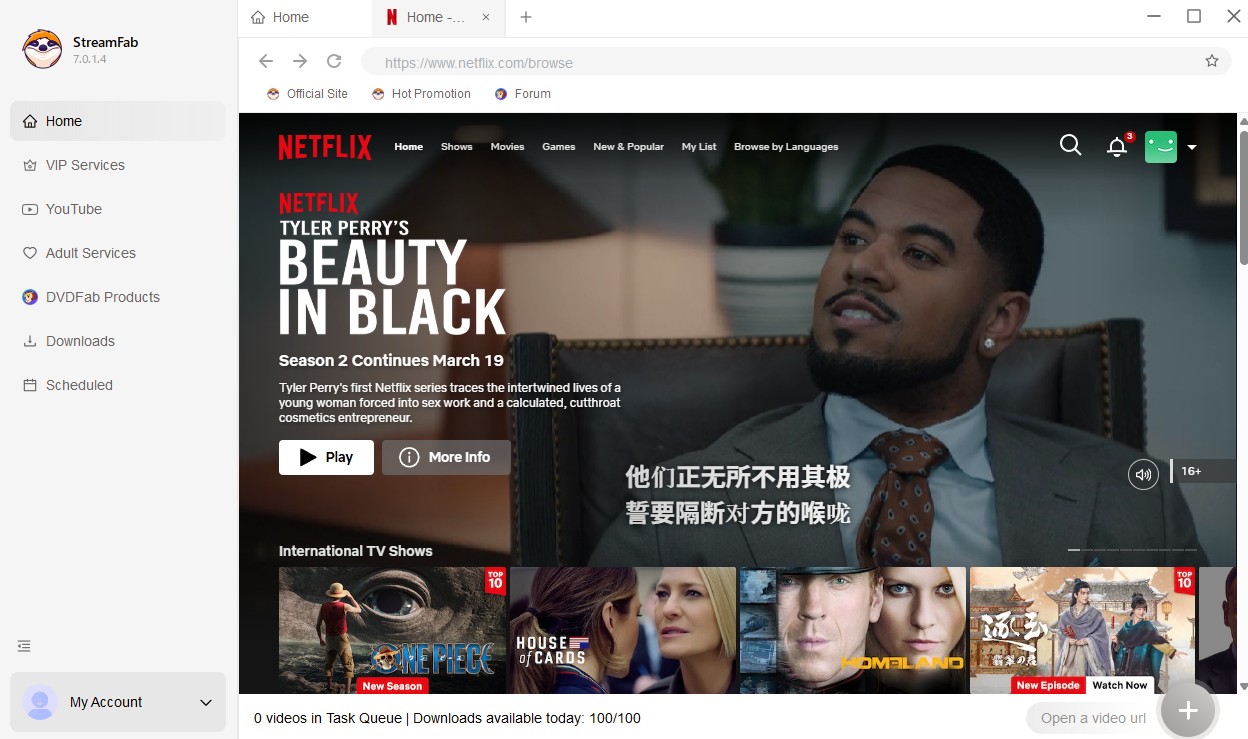This screenshot has height=739, width=1248.
Task: Collapse the sidebar menu icon
Action: [25, 646]
